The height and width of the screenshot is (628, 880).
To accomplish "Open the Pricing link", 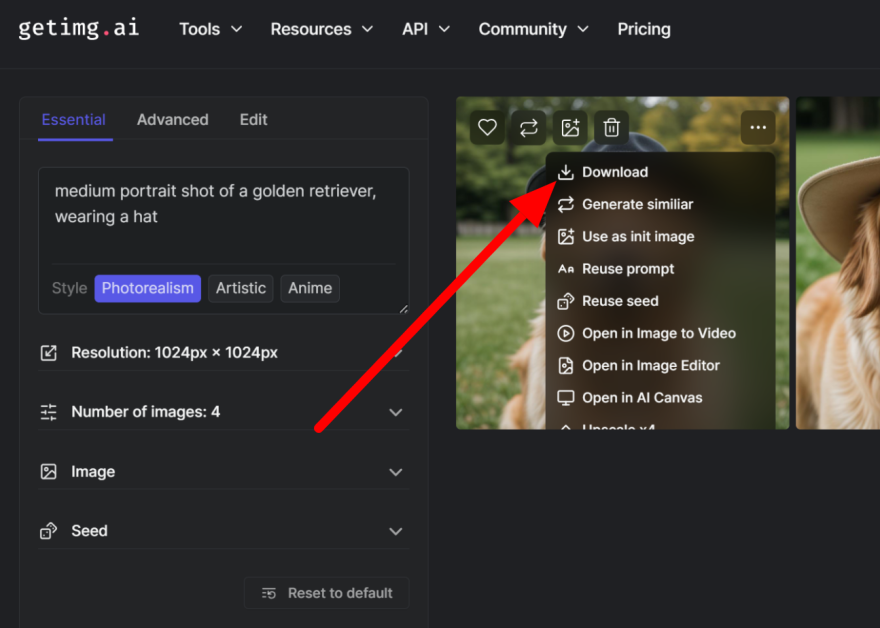I will (644, 29).
